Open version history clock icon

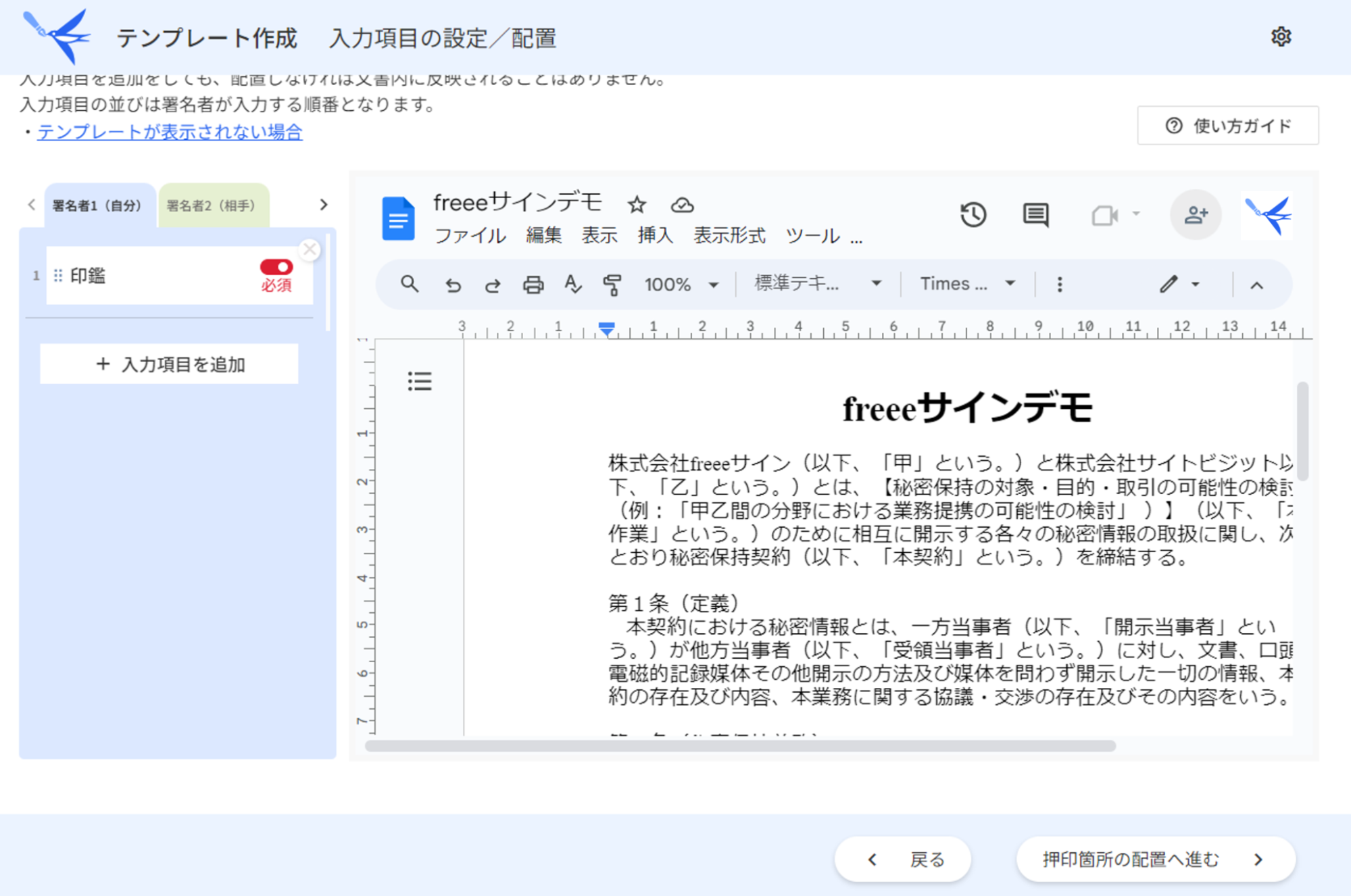(973, 215)
